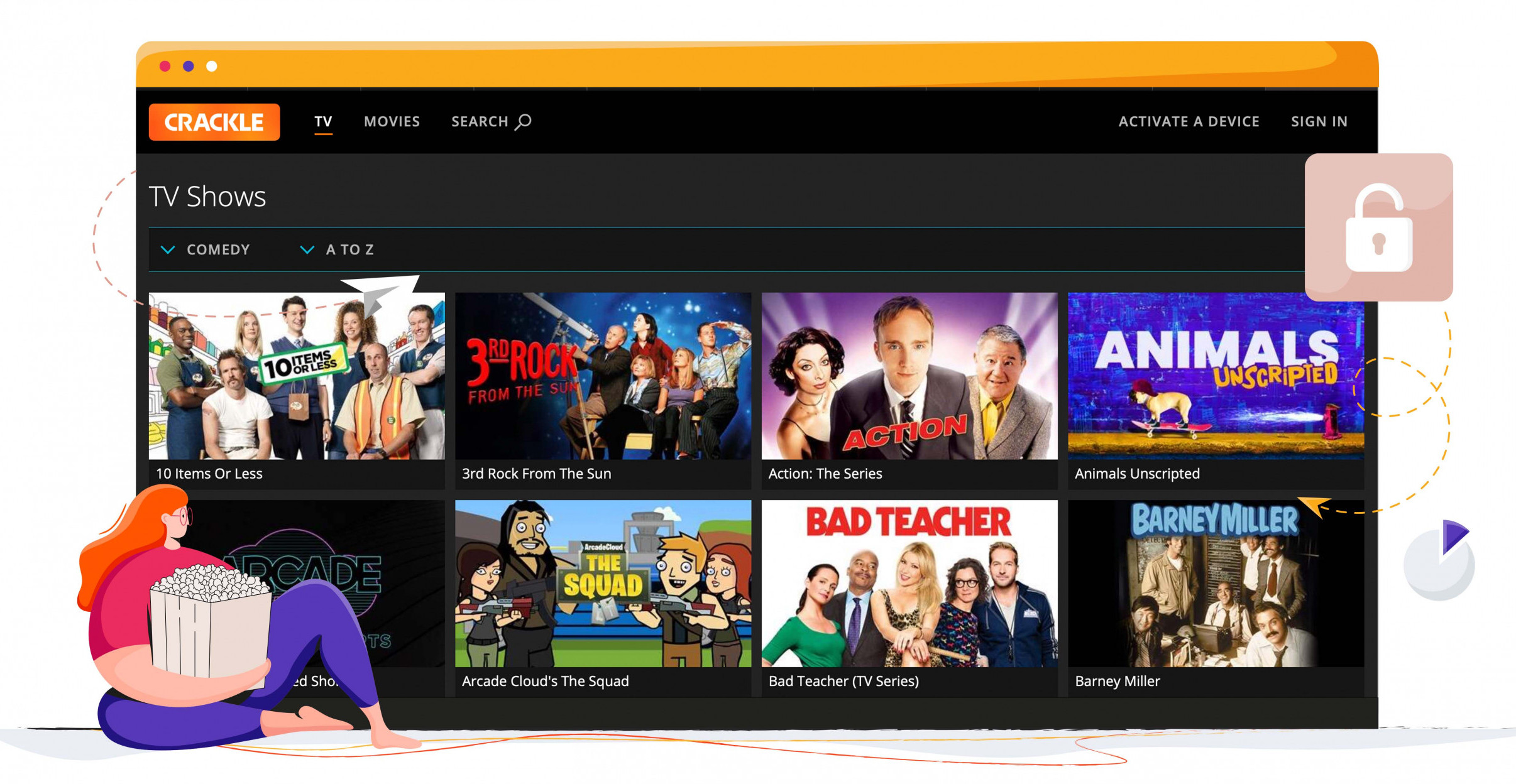Open the TV tab
Viewport: 1516px width, 784px height.
coord(323,122)
